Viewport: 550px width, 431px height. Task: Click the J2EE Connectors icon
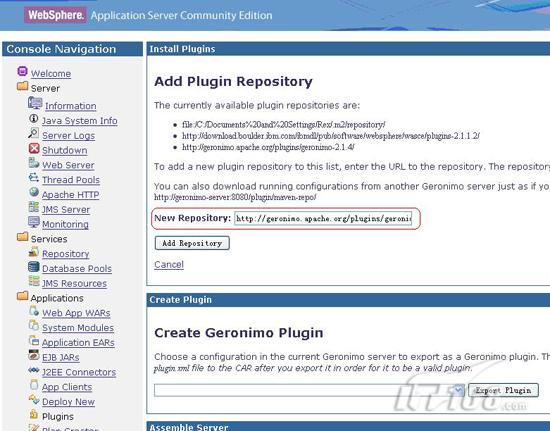click(x=34, y=370)
